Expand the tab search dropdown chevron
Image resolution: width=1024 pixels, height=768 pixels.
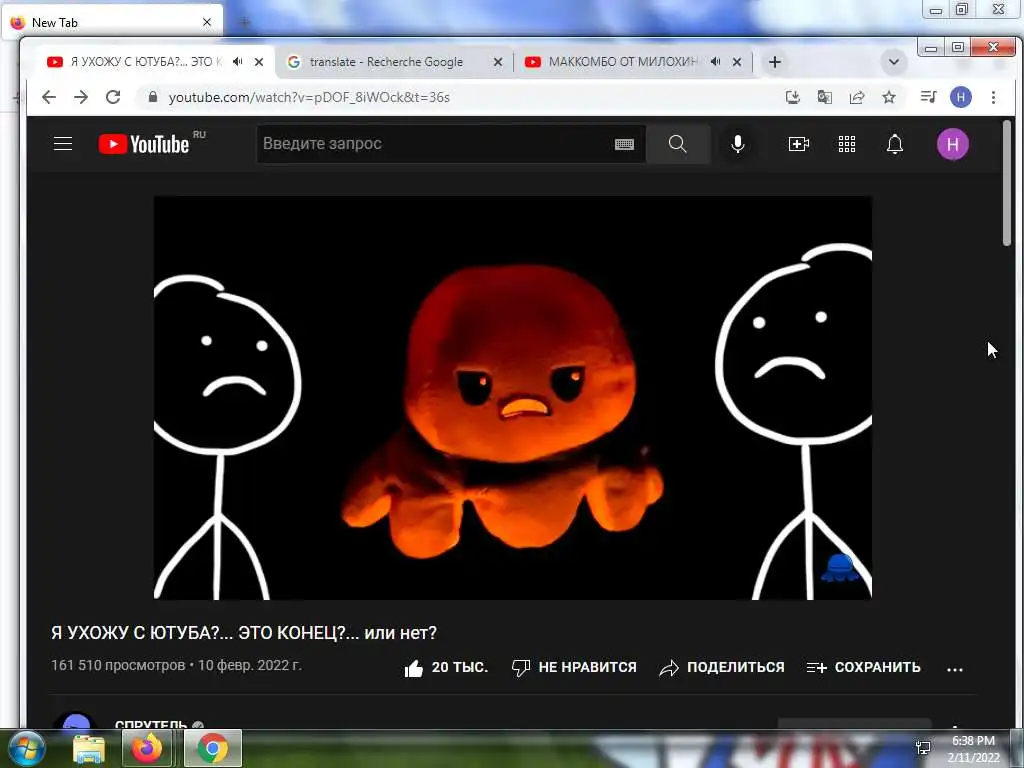[894, 62]
